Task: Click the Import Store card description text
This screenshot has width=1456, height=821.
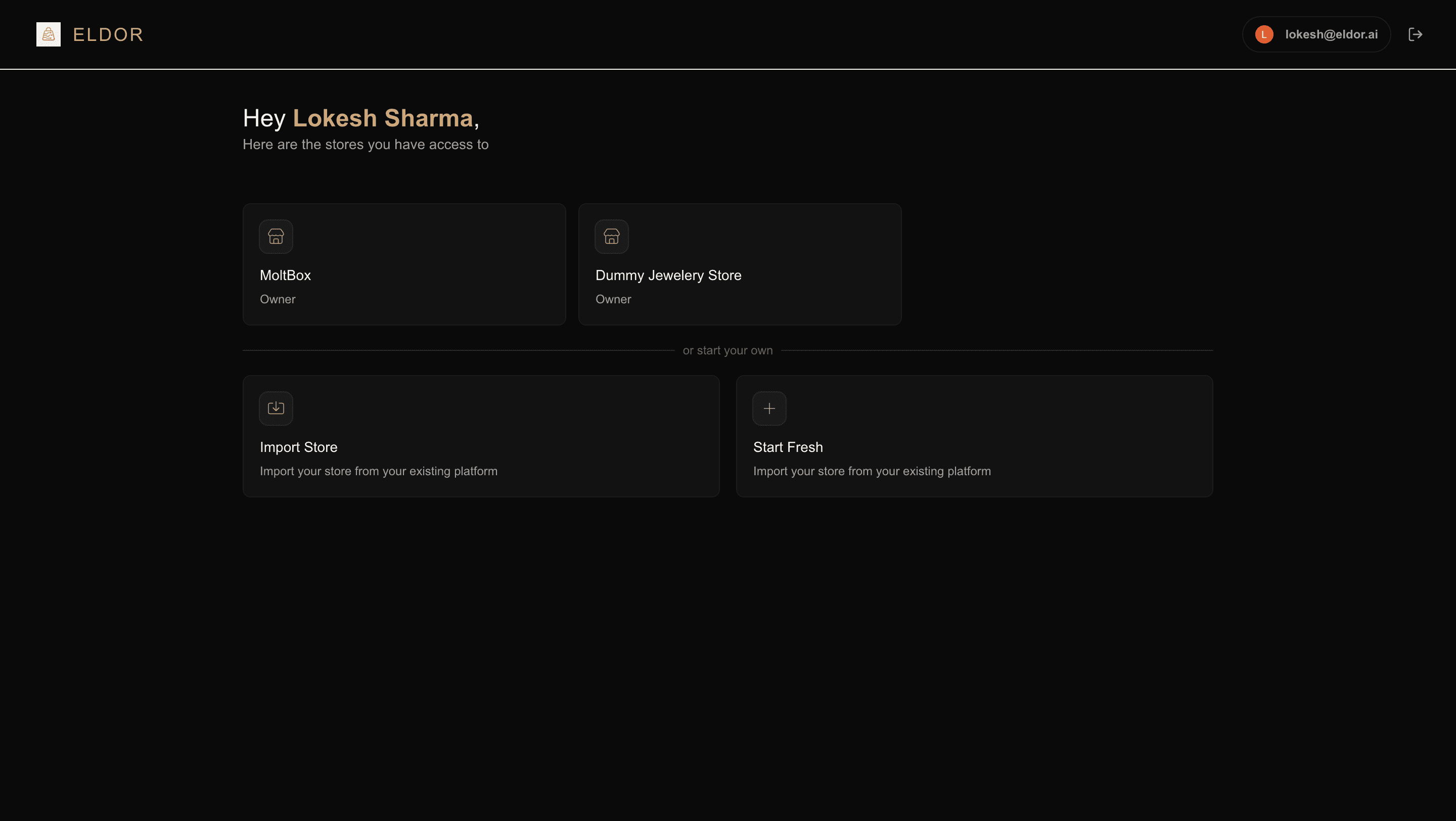Action: click(378, 471)
